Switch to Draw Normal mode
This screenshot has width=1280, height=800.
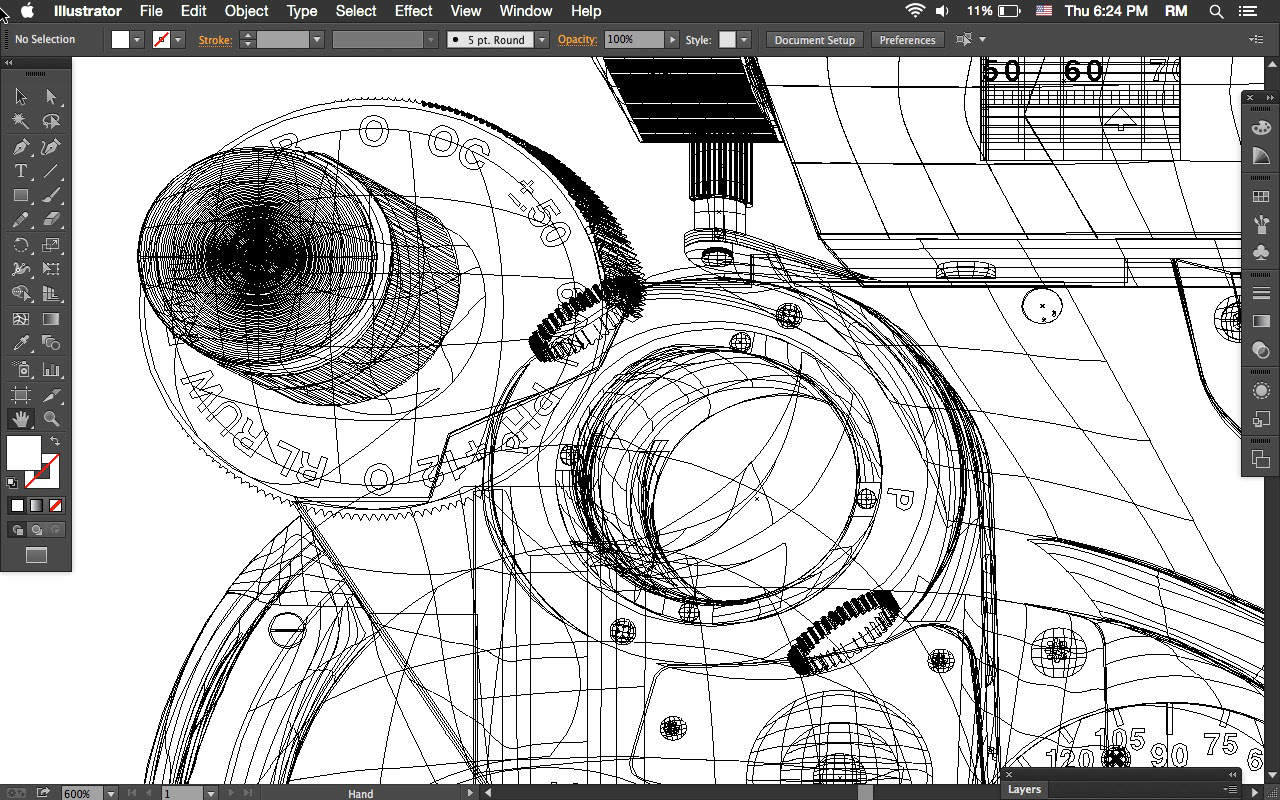pyautogui.click(x=18, y=530)
